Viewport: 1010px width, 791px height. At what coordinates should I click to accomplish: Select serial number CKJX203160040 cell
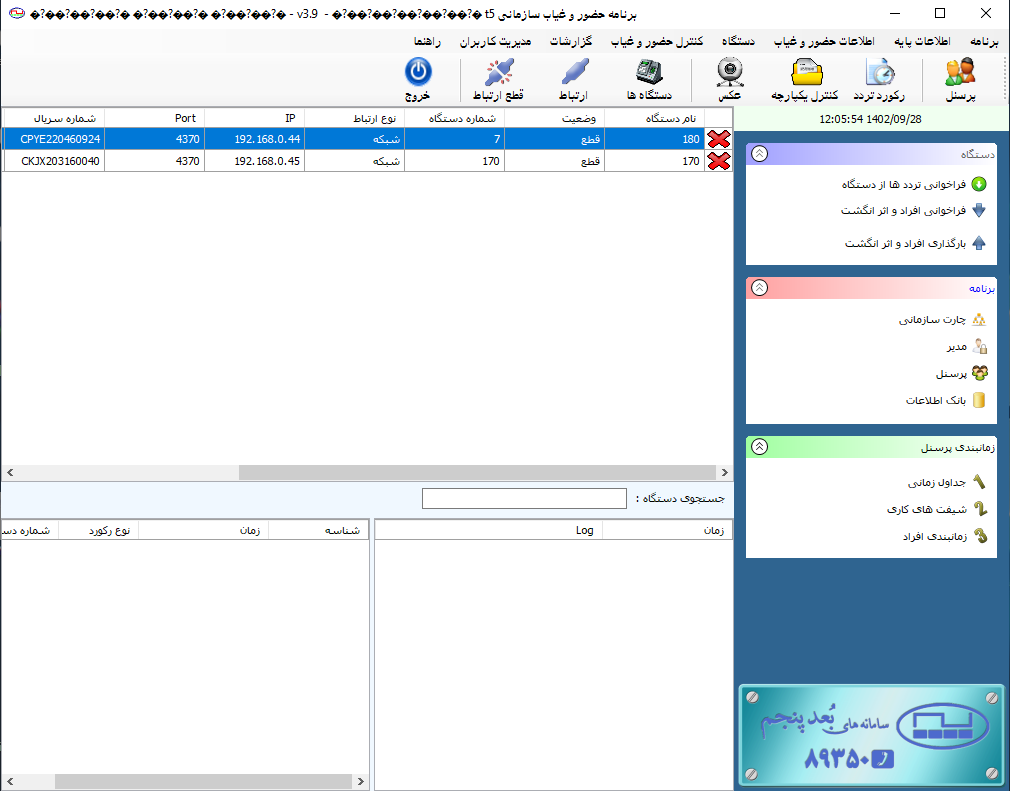(x=54, y=161)
